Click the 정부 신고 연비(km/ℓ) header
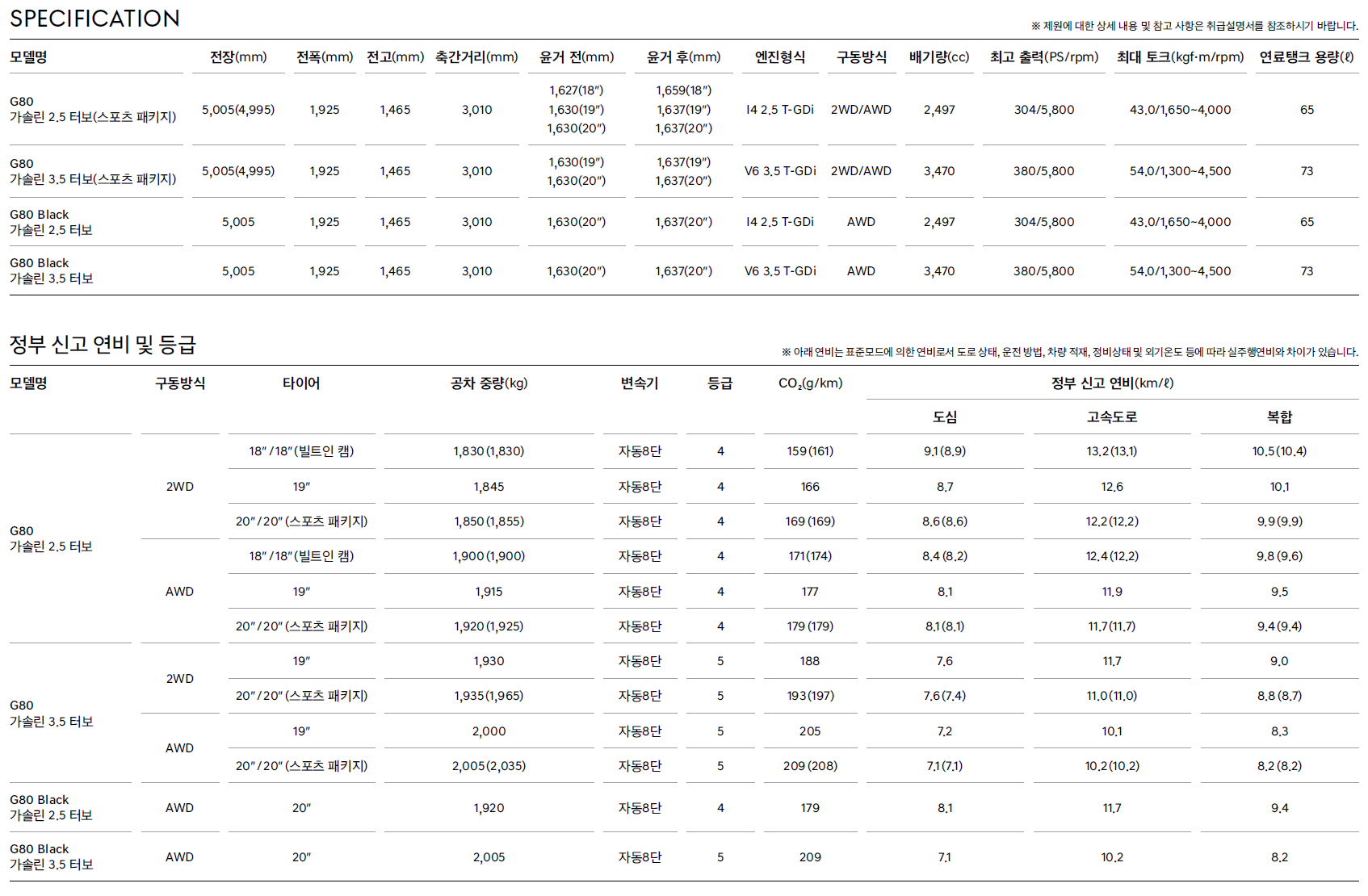 tap(1112, 383)
